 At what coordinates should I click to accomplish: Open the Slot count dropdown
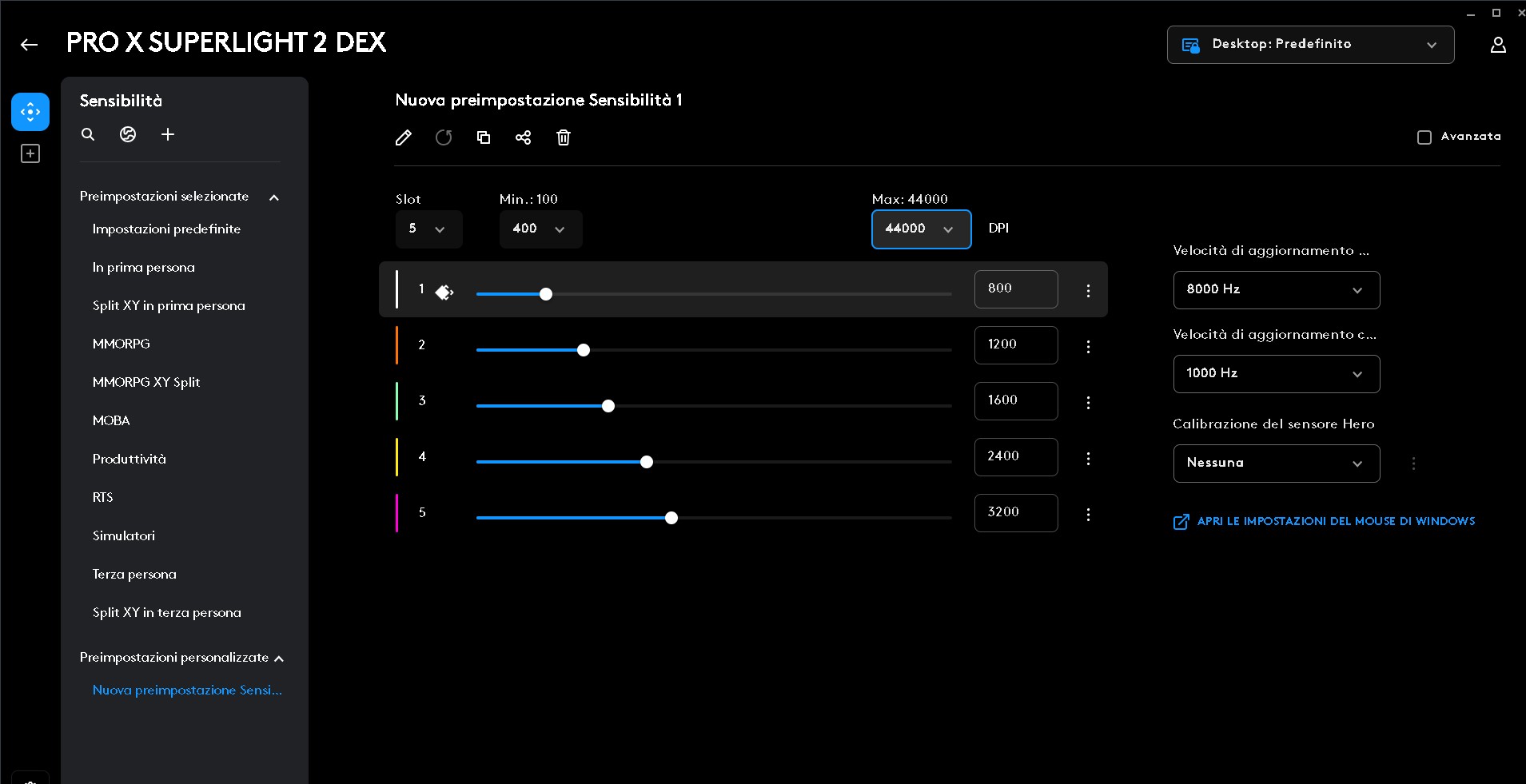click(x=428, y=229)
